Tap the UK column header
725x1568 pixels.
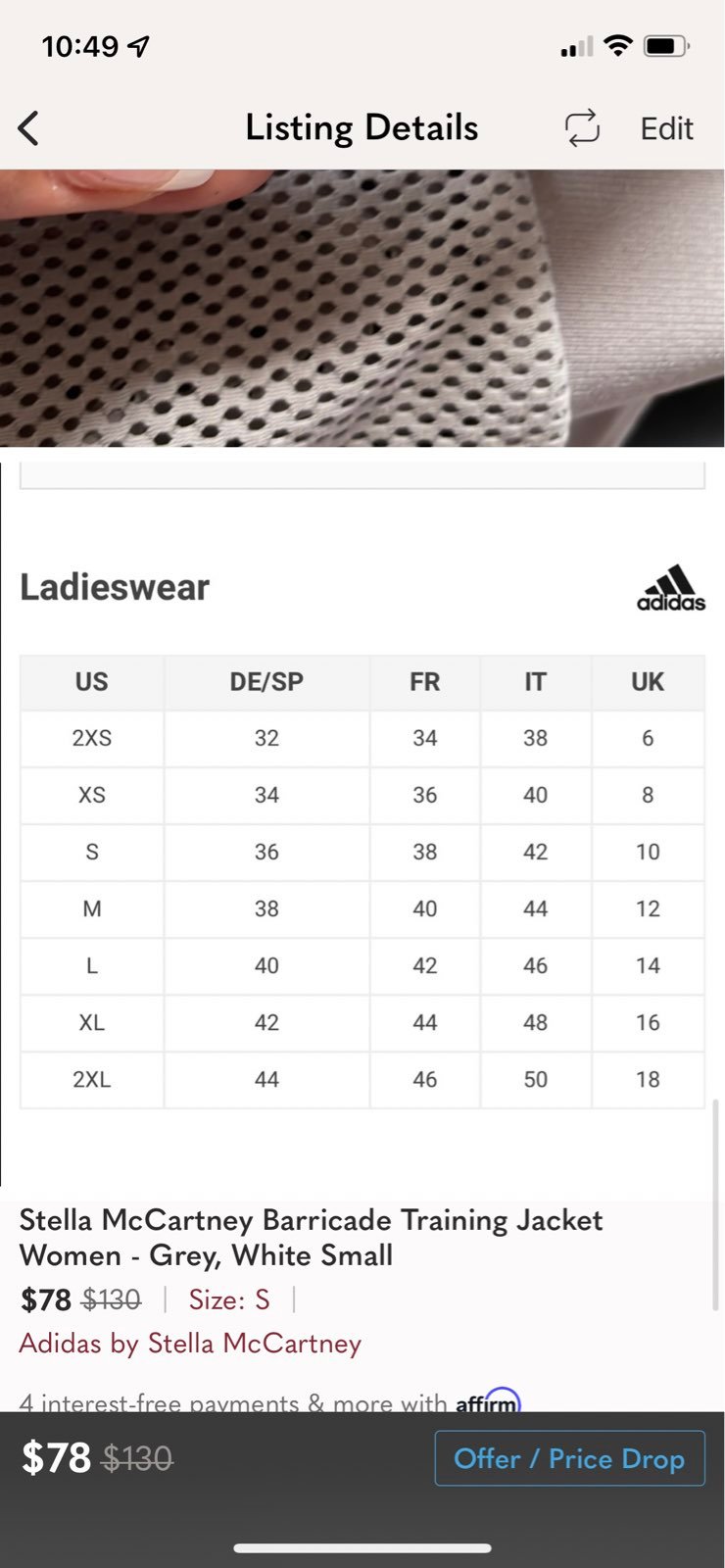(x=648, y=682)
